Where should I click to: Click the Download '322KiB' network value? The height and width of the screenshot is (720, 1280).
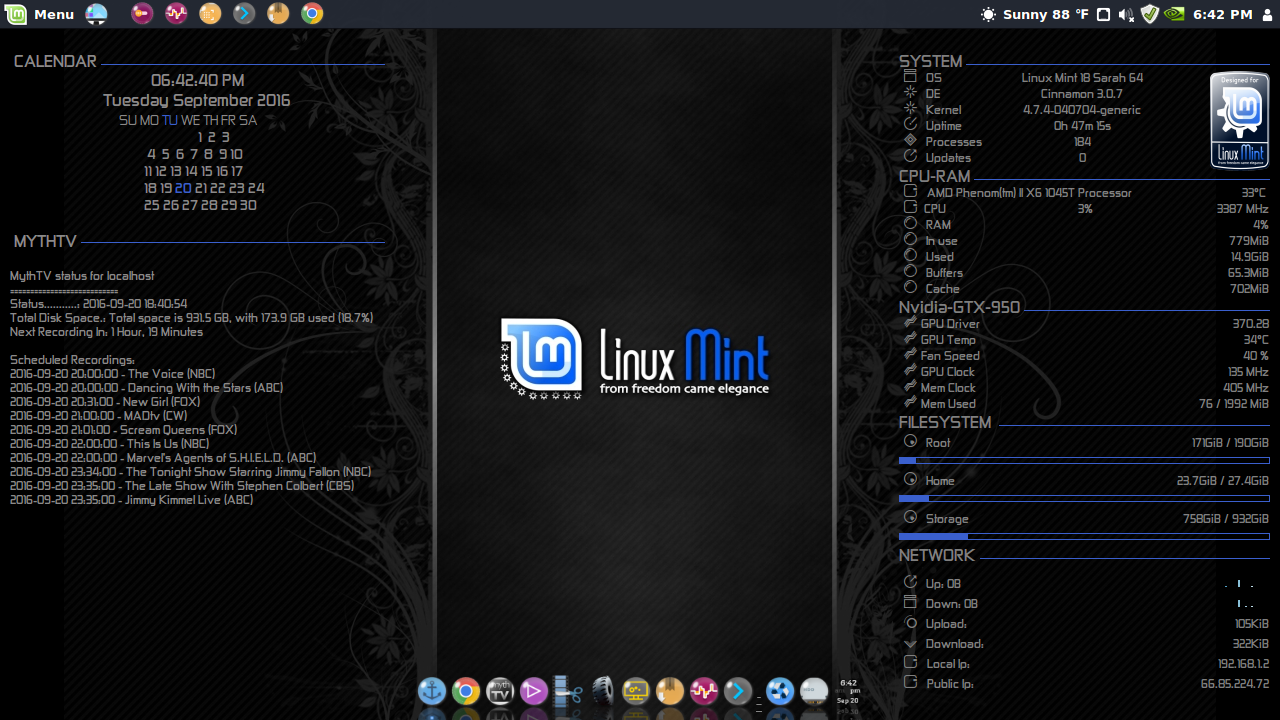[x=1250, y=644]
